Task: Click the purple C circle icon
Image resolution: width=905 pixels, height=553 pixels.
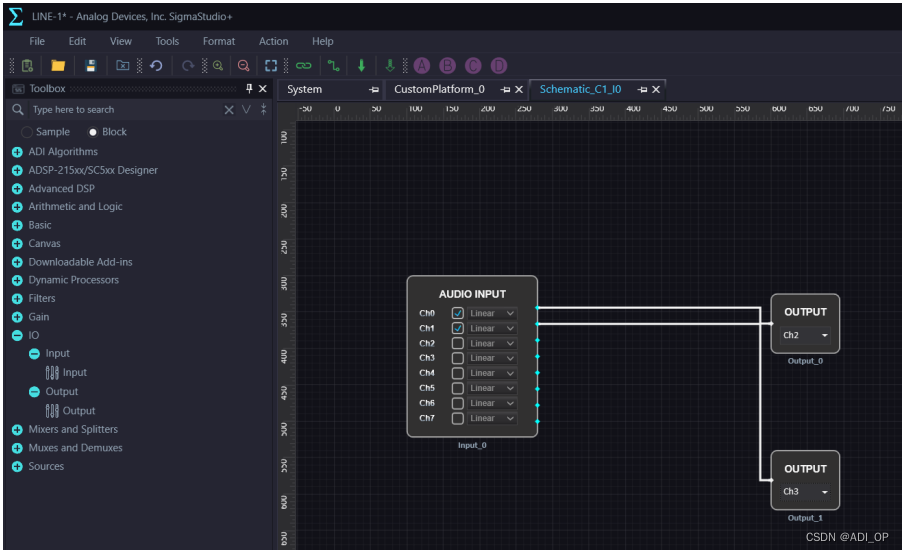Action: coord(473,66)
